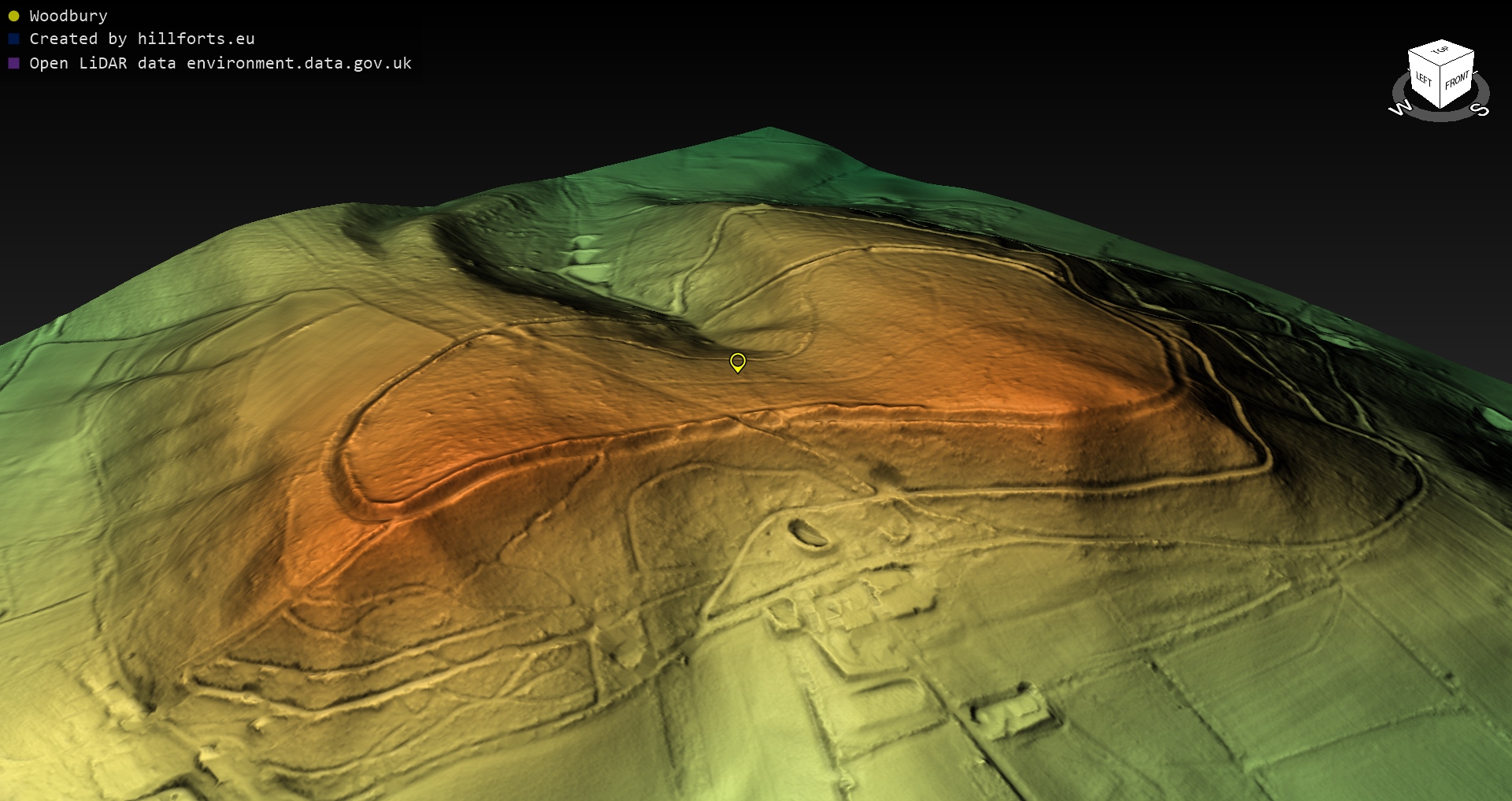This screenshot has height=801, width=1512.
Task: Click the vertical edge between LEFT and FRONT faces
Action: tap(1440, 87)
